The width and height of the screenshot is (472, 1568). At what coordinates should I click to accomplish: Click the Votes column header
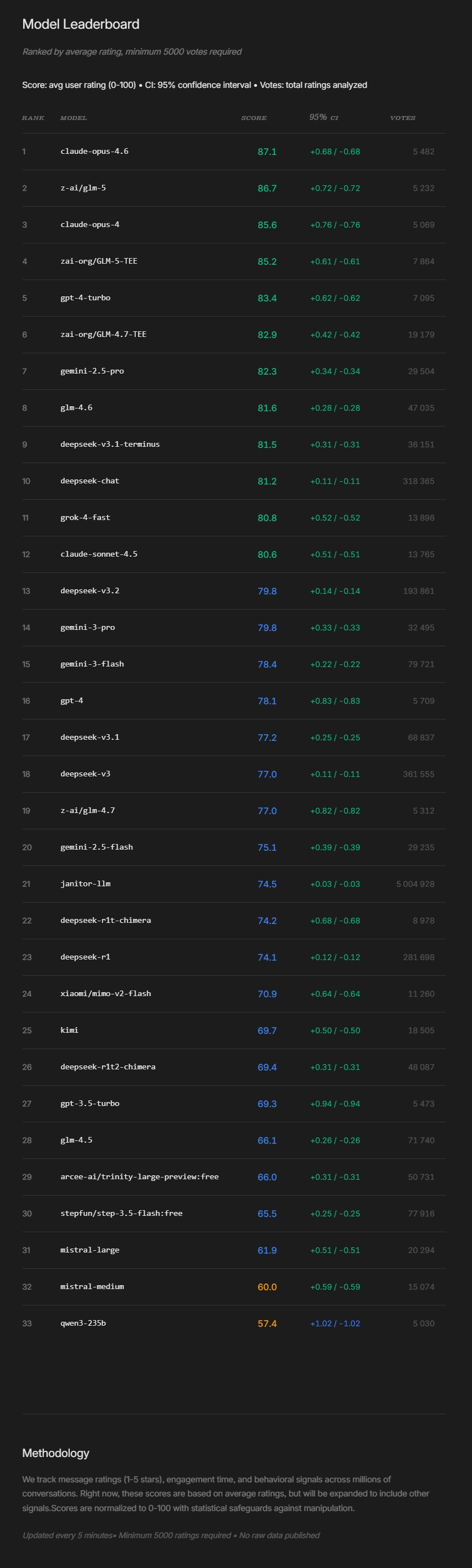point(403,118)
